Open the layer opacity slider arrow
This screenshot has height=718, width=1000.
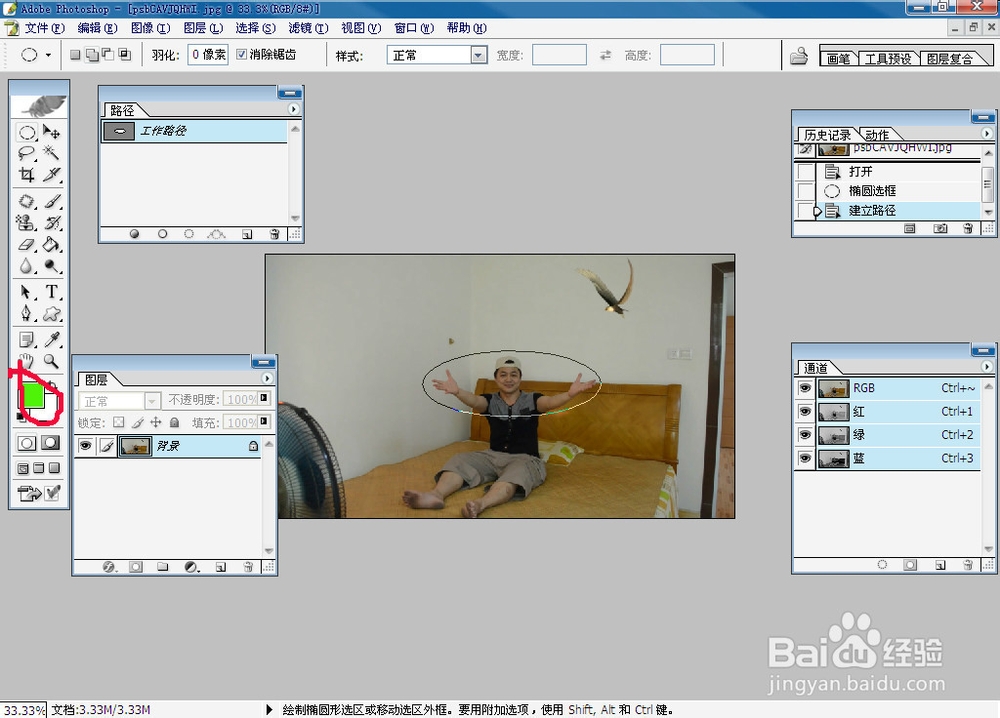263,399
